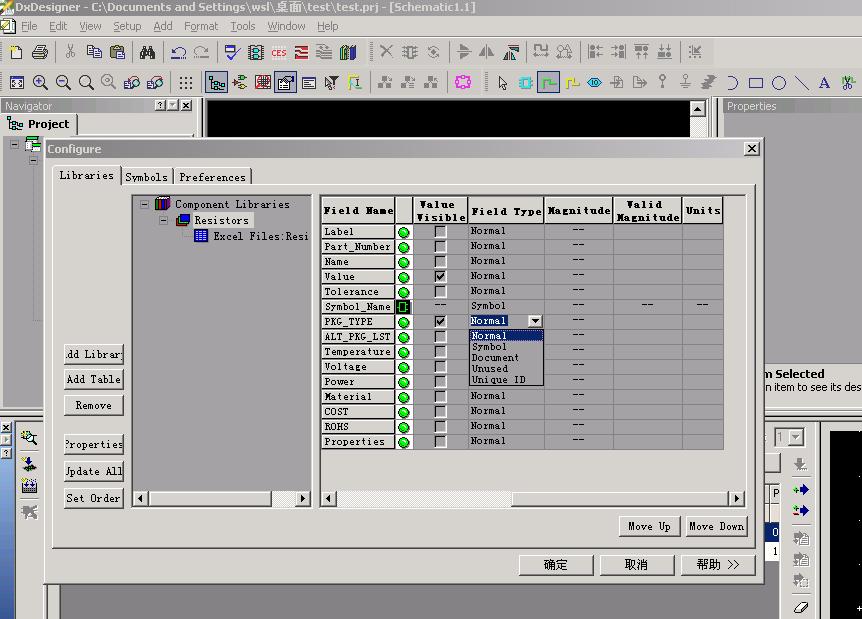The image size is (862, 619).
Task: Collapse the Resistors library node
Action: pyautogui.click(x=164, y=220)
